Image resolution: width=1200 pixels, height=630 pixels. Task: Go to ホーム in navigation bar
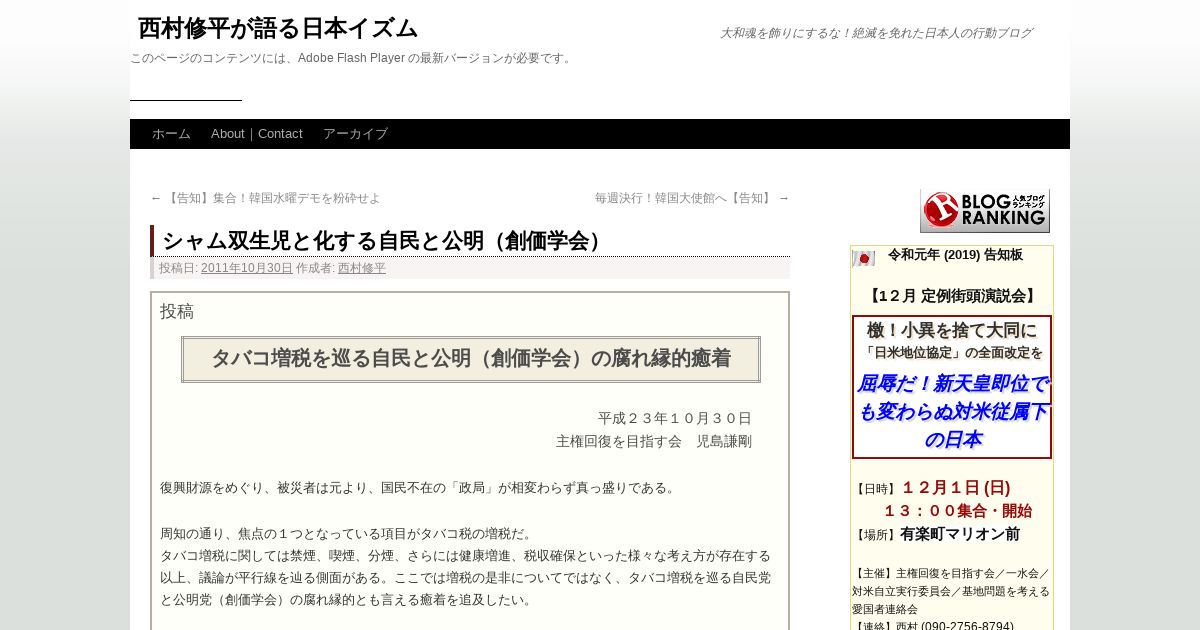point(171,134)
